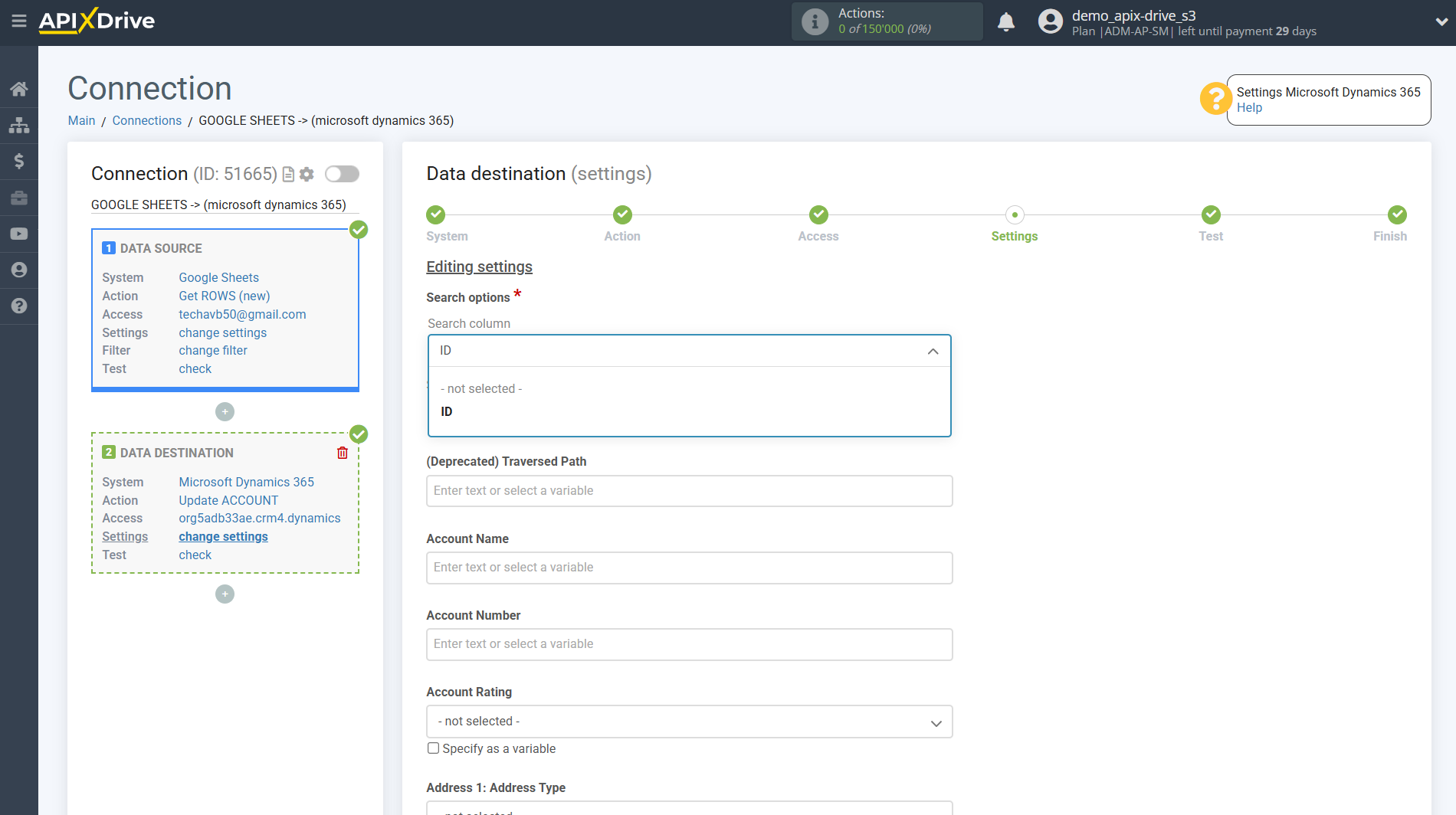Click the Deprecated Traversed Path field
1456x815 pixels.
pos(690,491)
